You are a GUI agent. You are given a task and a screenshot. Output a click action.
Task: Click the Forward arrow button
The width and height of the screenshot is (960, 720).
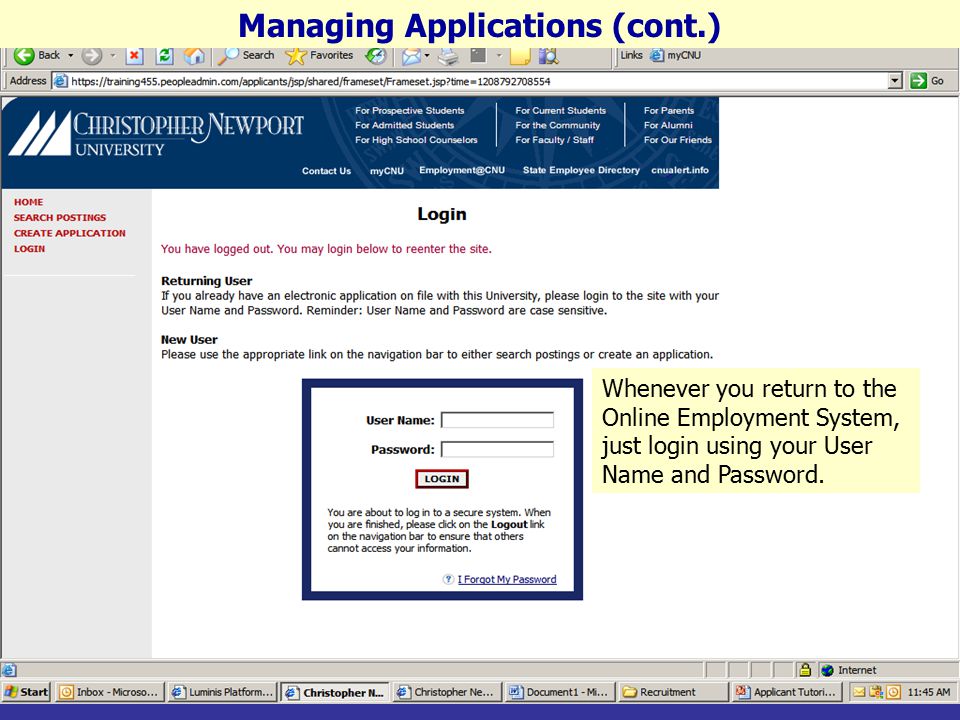(x=92, y=56)
